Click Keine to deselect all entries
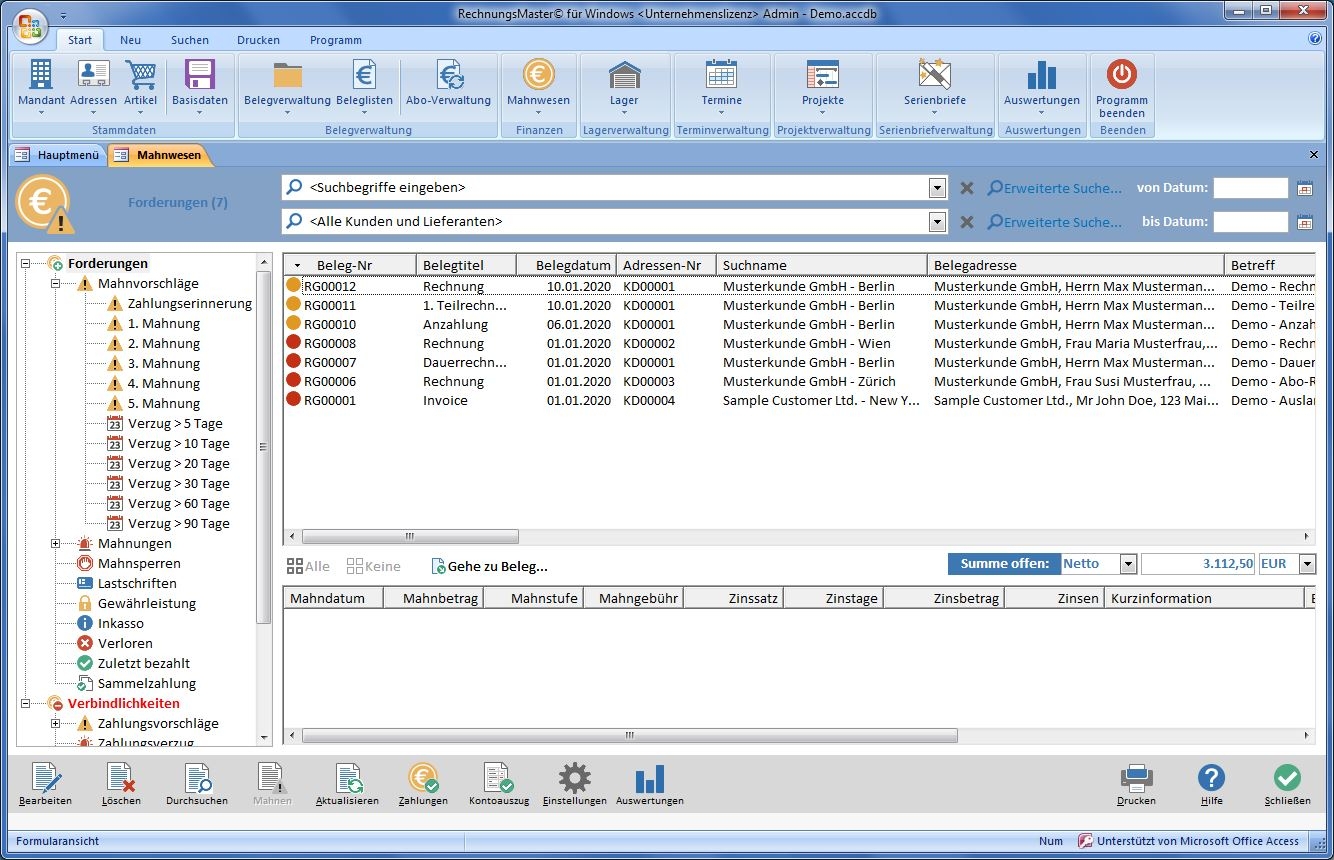Screen dimensions: 1334x860 click(x=373, y=566)
